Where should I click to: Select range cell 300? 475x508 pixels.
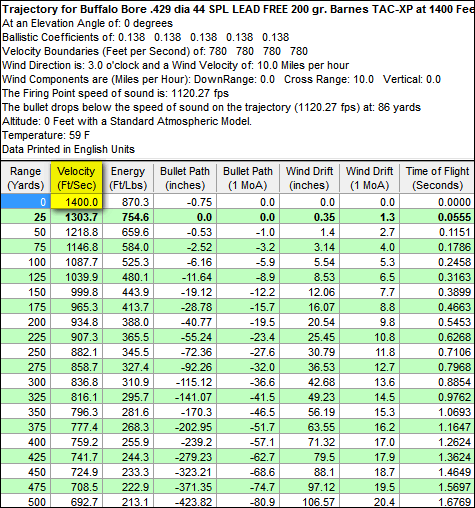(25, 382)
